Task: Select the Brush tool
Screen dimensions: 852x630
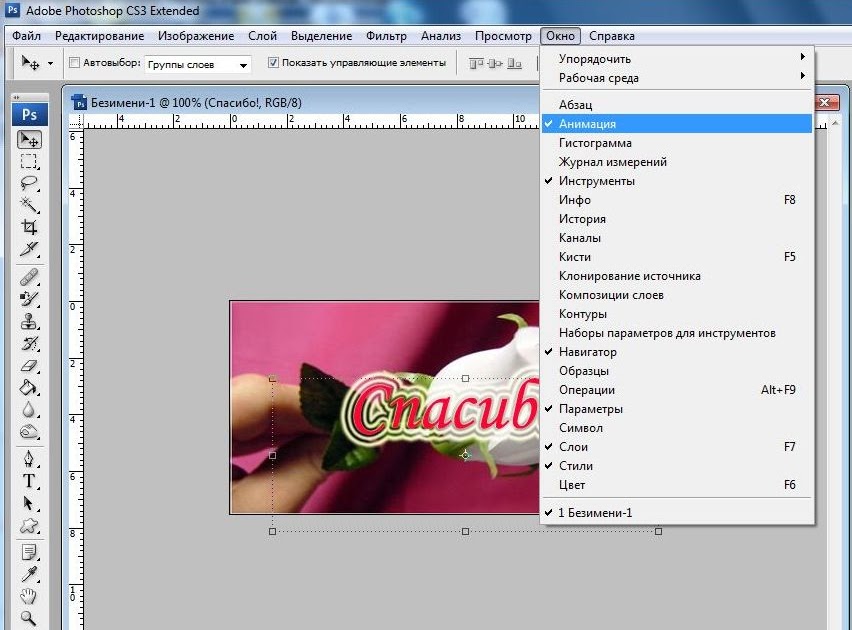Action: (29, 298)
